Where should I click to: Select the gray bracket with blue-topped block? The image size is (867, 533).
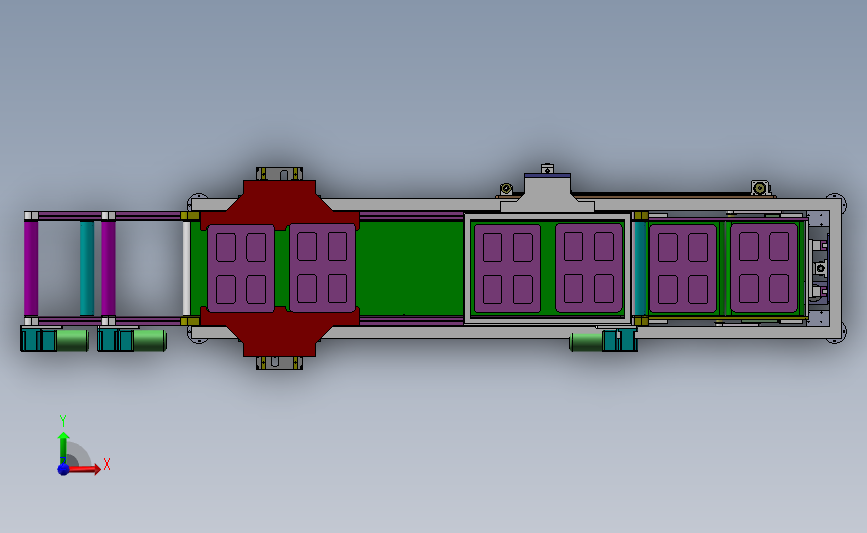(547, 193)
